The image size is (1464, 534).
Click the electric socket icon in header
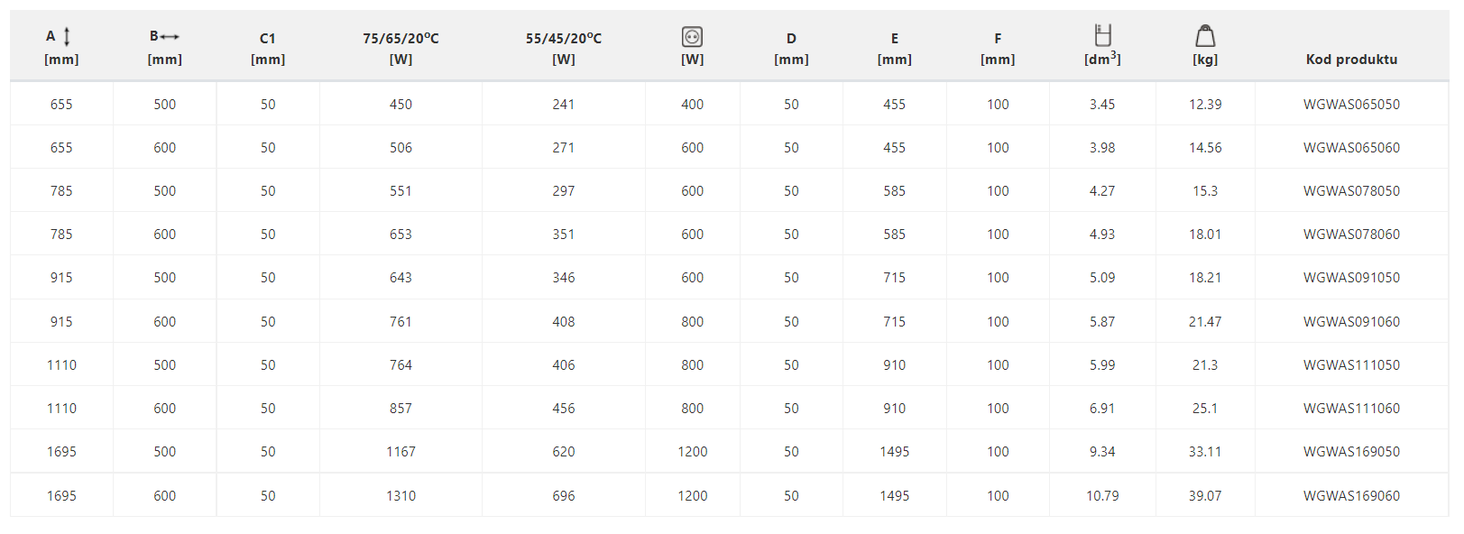tap(692, 37)
